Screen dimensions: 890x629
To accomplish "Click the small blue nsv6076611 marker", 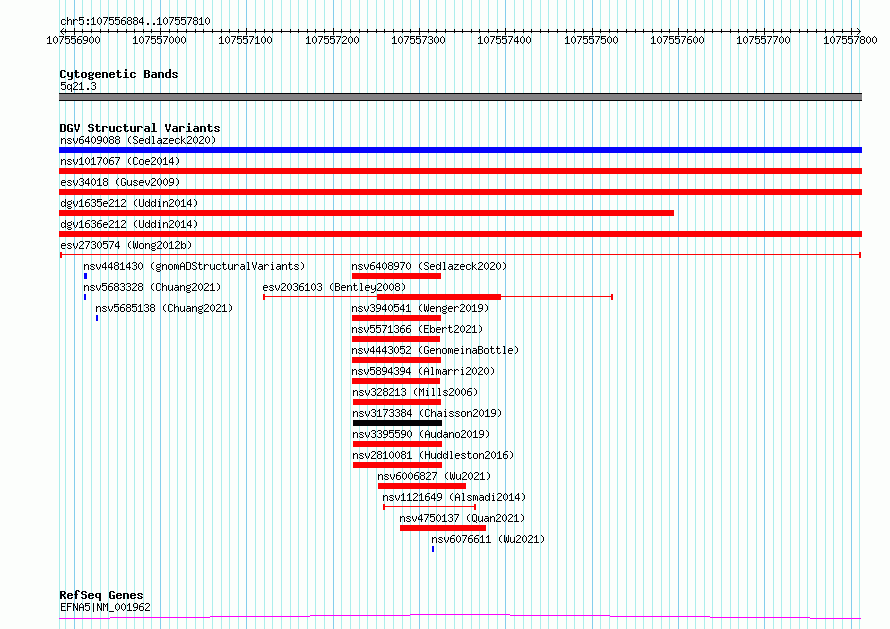I will [433, 549].
